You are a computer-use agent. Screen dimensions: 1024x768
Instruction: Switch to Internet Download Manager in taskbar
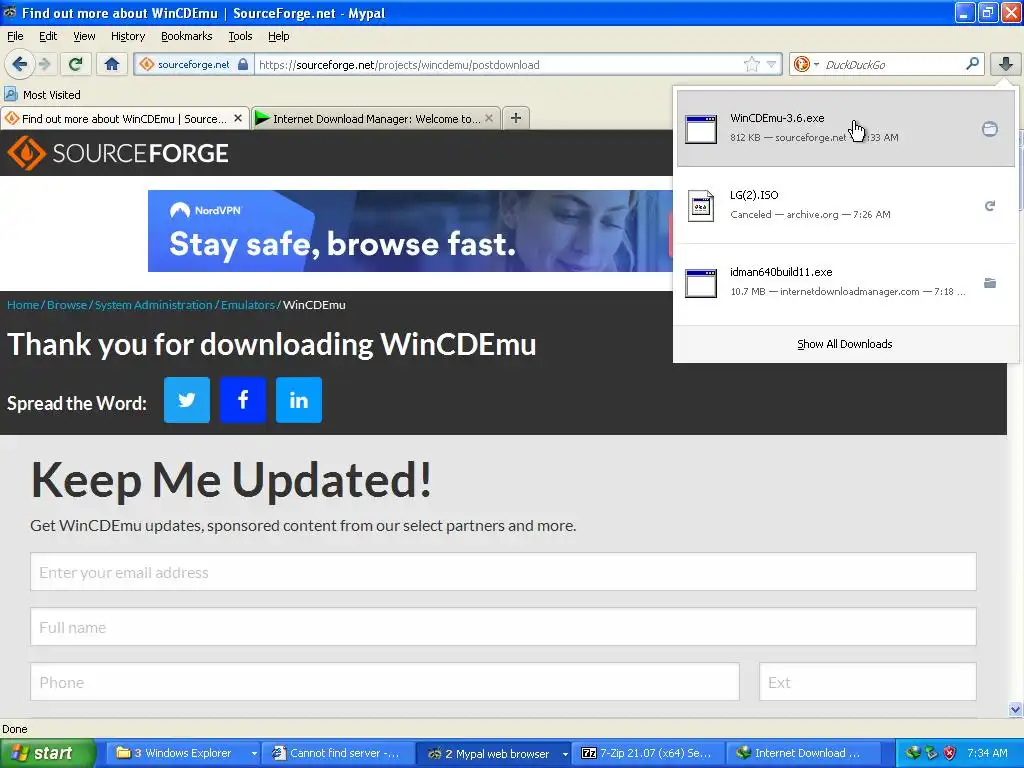pyautogui.click(x=805, y=753)
